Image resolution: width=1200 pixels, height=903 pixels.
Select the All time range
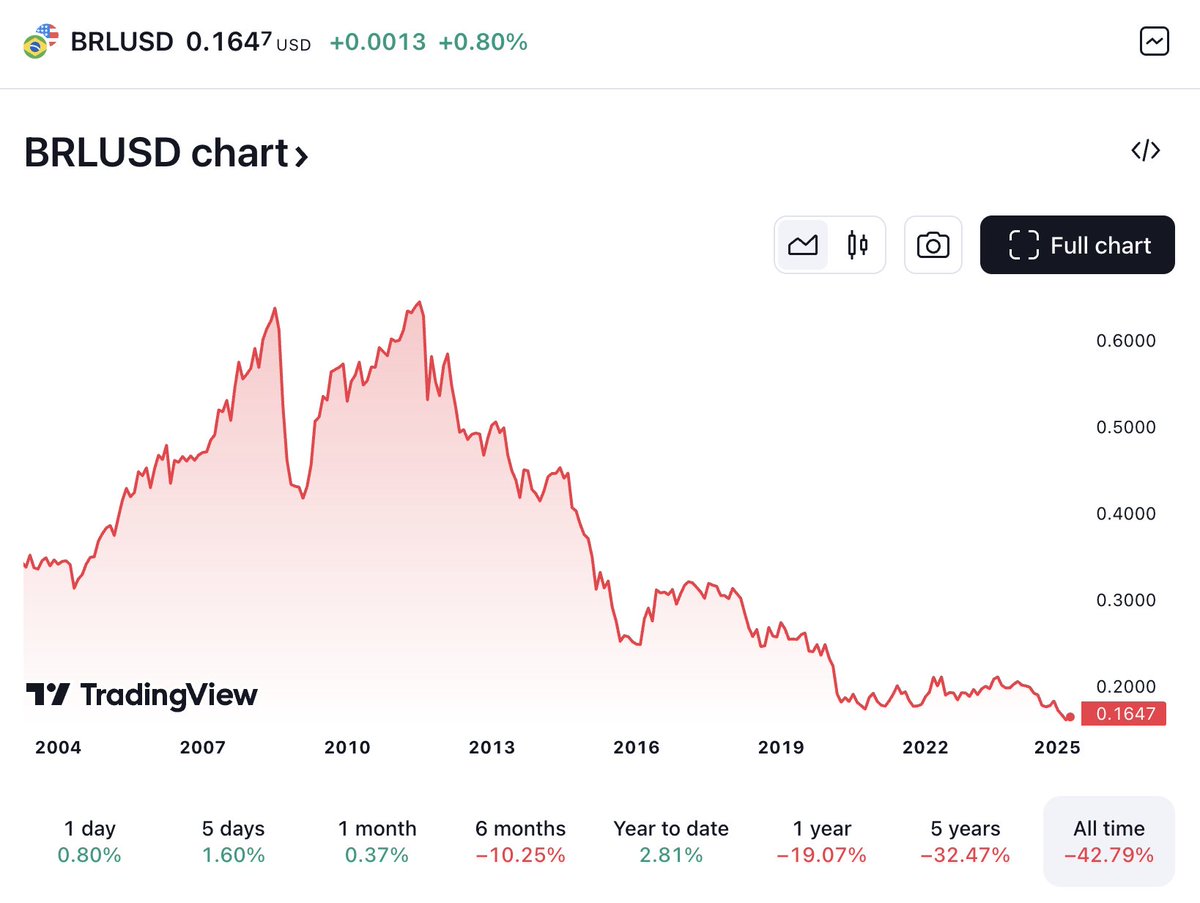click(x=1109, y=841)
